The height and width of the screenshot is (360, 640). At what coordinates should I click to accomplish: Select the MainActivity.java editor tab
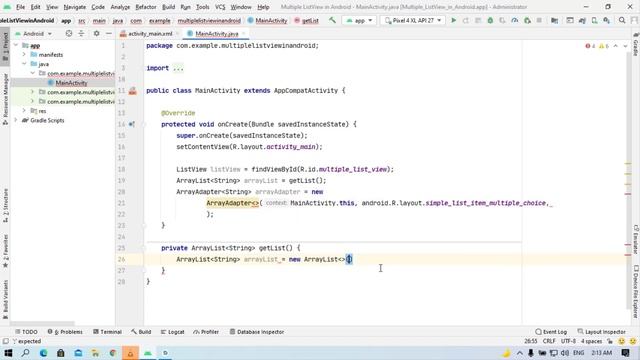[216, 34]
